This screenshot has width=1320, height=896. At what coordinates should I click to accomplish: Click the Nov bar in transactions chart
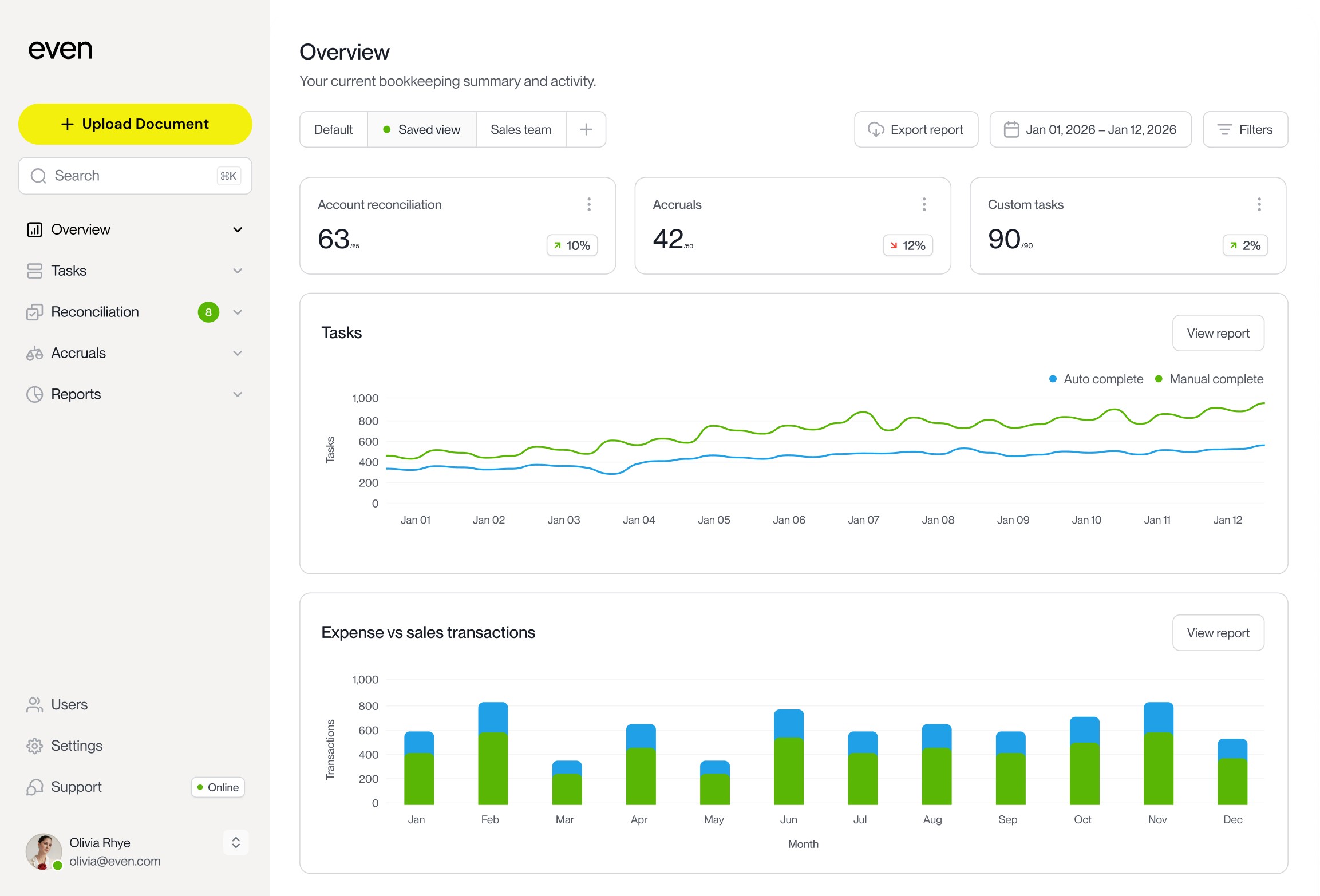tap(1159, 753)
